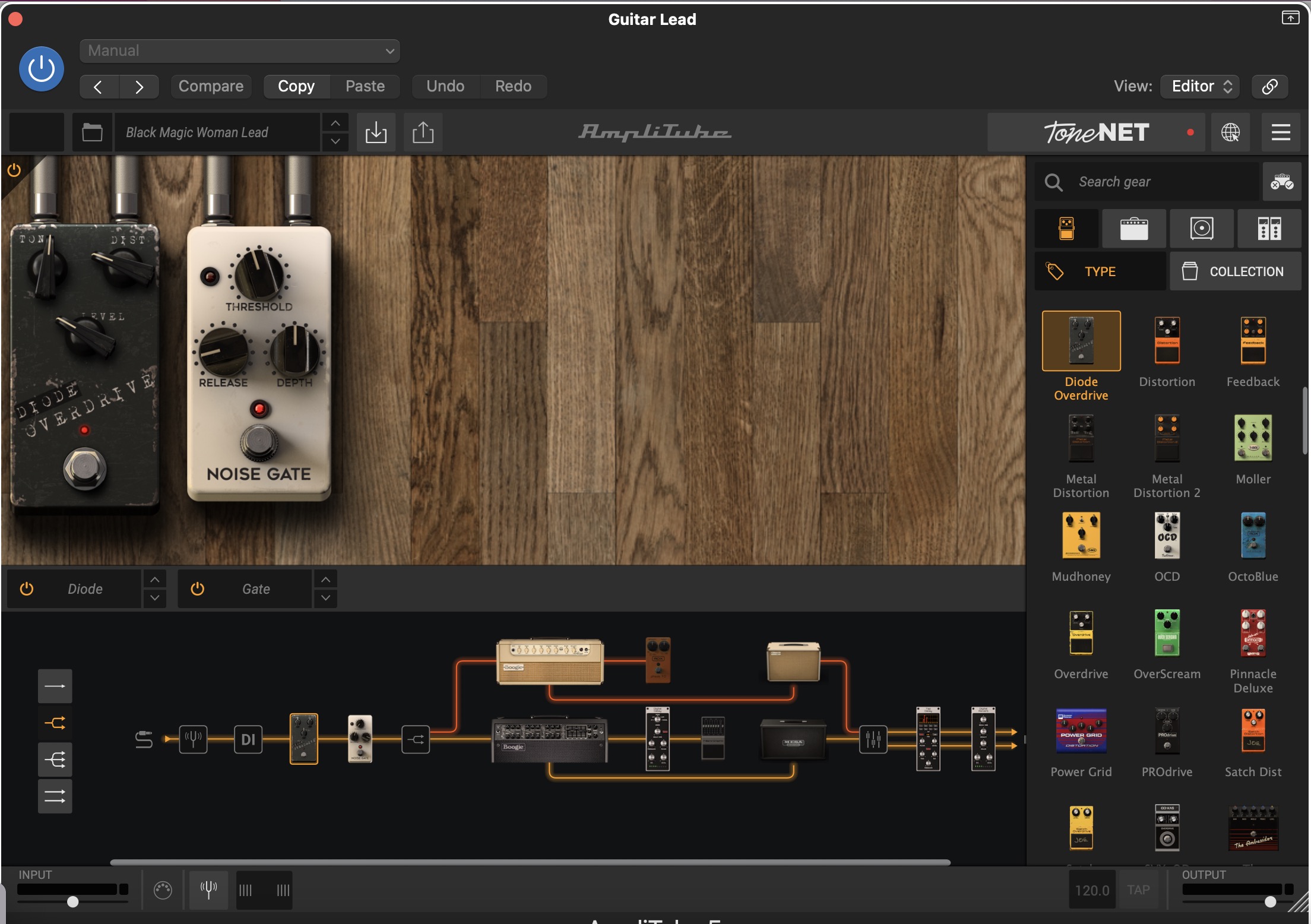Select the Diode Overdrive pedal thumbnail
Screen dimensions: 1311x924
tap(1081, 341)
